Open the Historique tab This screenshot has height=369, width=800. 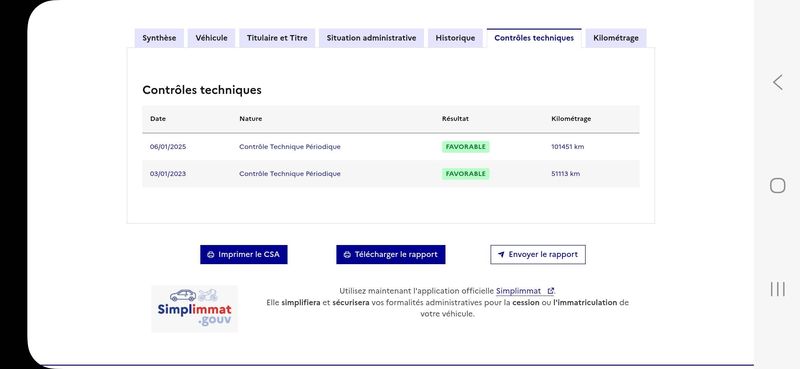click(455, 38)
